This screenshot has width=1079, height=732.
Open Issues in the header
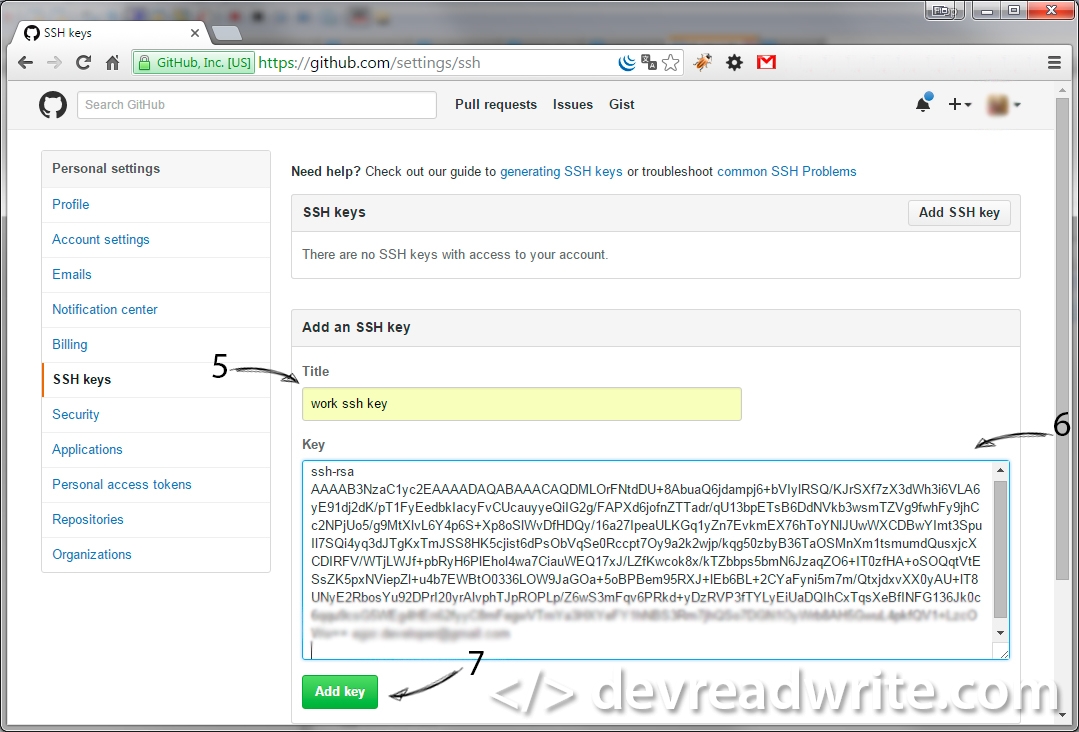(573, 105)
